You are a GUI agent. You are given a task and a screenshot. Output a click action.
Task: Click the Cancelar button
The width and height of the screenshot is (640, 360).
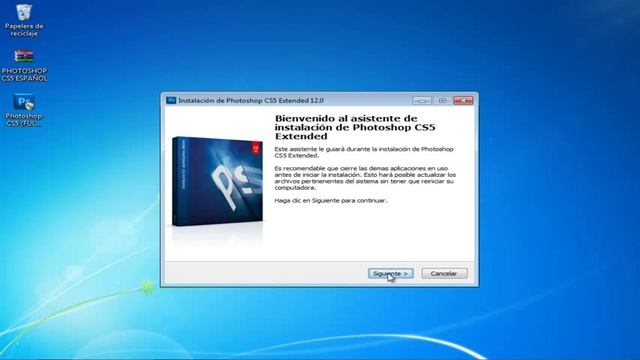[x=444, y=273]
